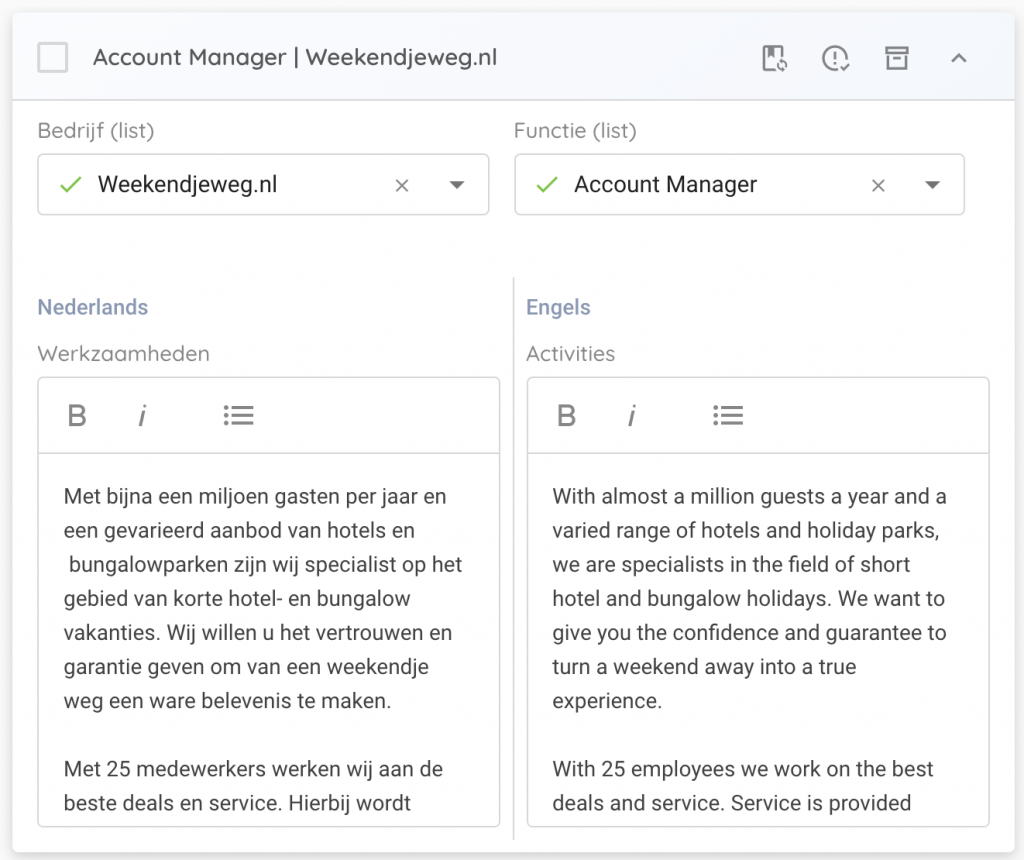This screenshot has width=1024, height=860.
Task: Insert bullet list in Werkzaamheden editor
Action: 238,415
